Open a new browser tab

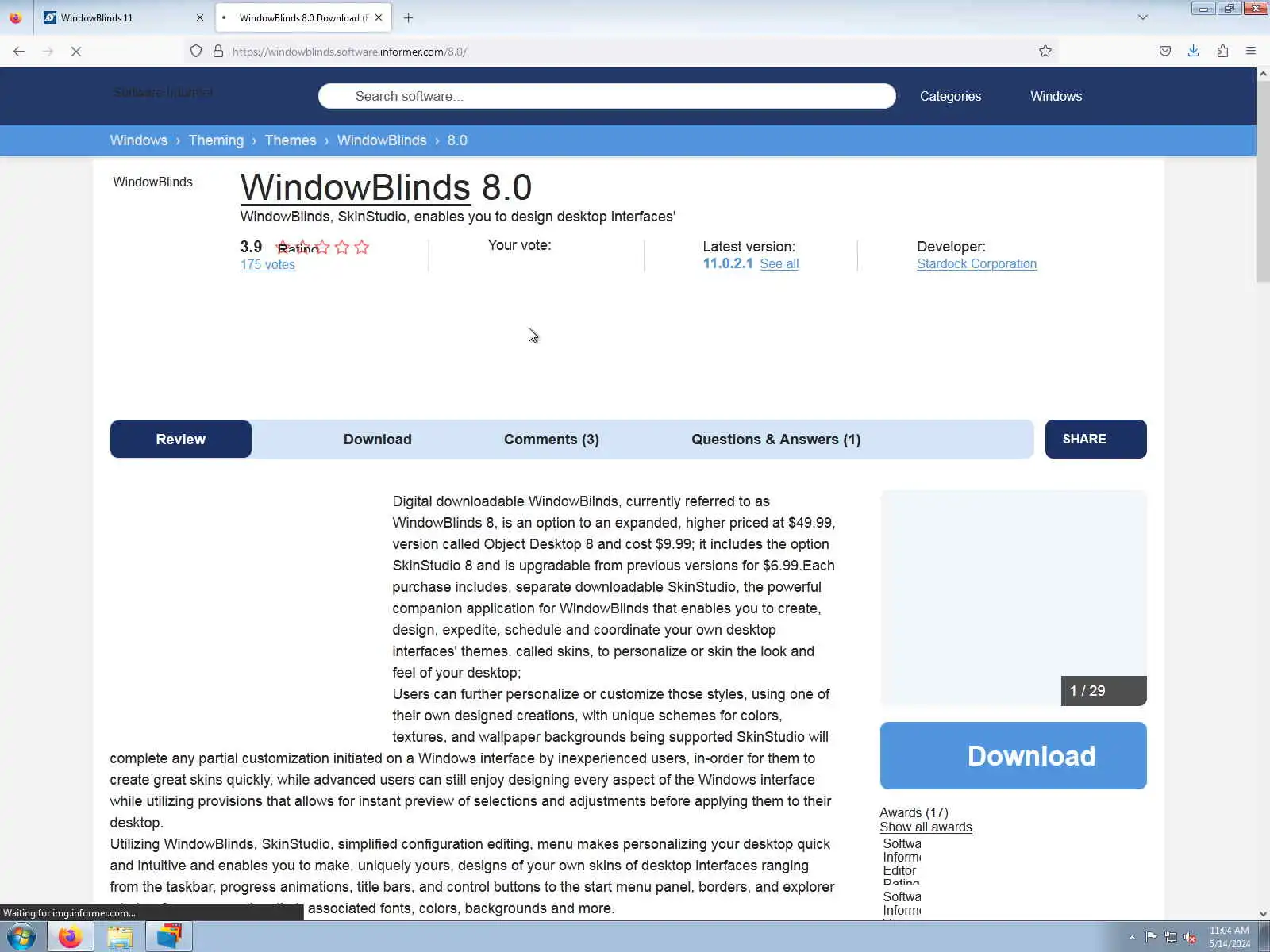(408, 17)
